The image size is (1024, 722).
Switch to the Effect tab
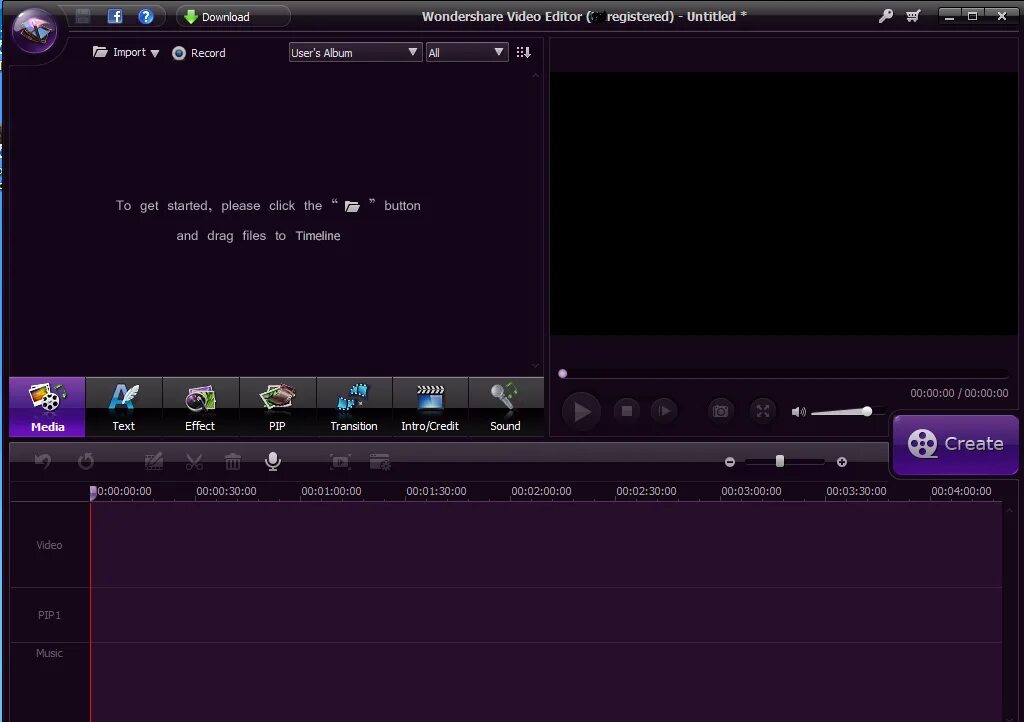click(x=200, y=407)
